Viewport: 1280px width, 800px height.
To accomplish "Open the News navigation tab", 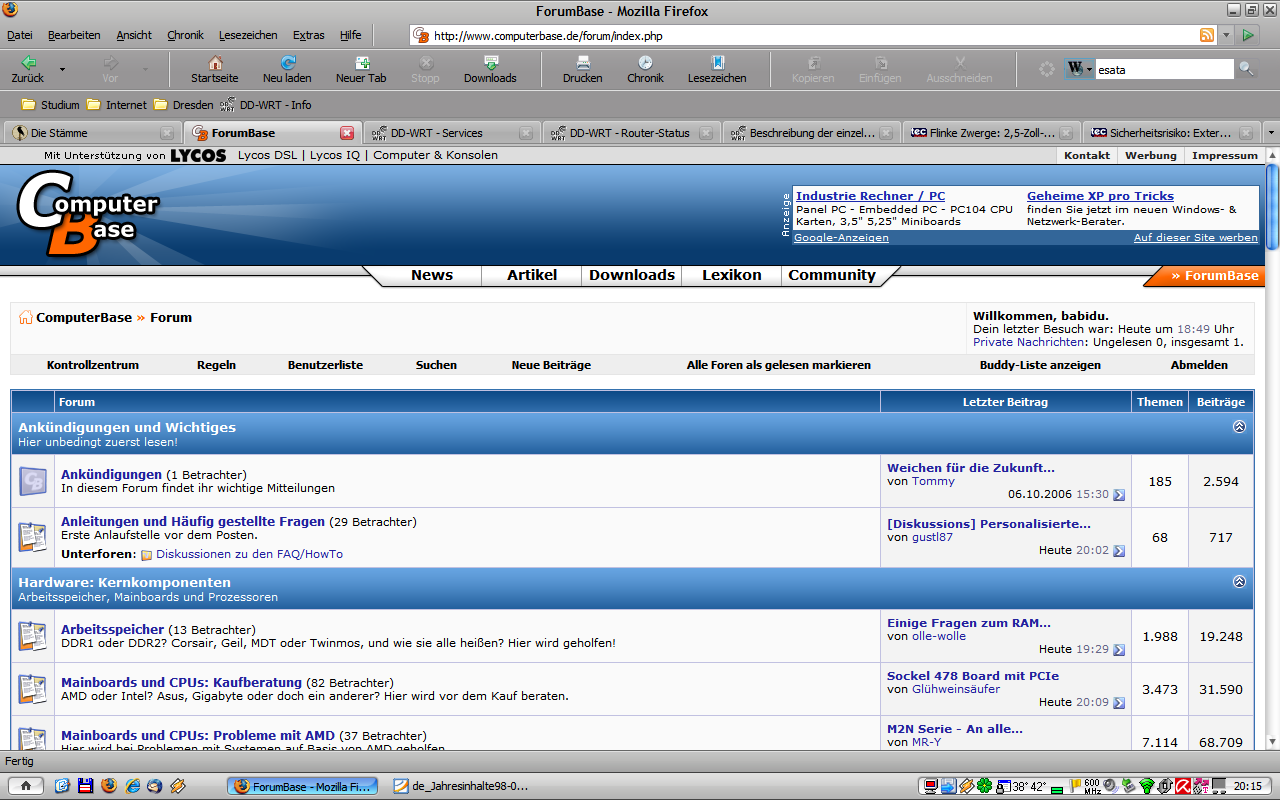I will tap(432, 275).
